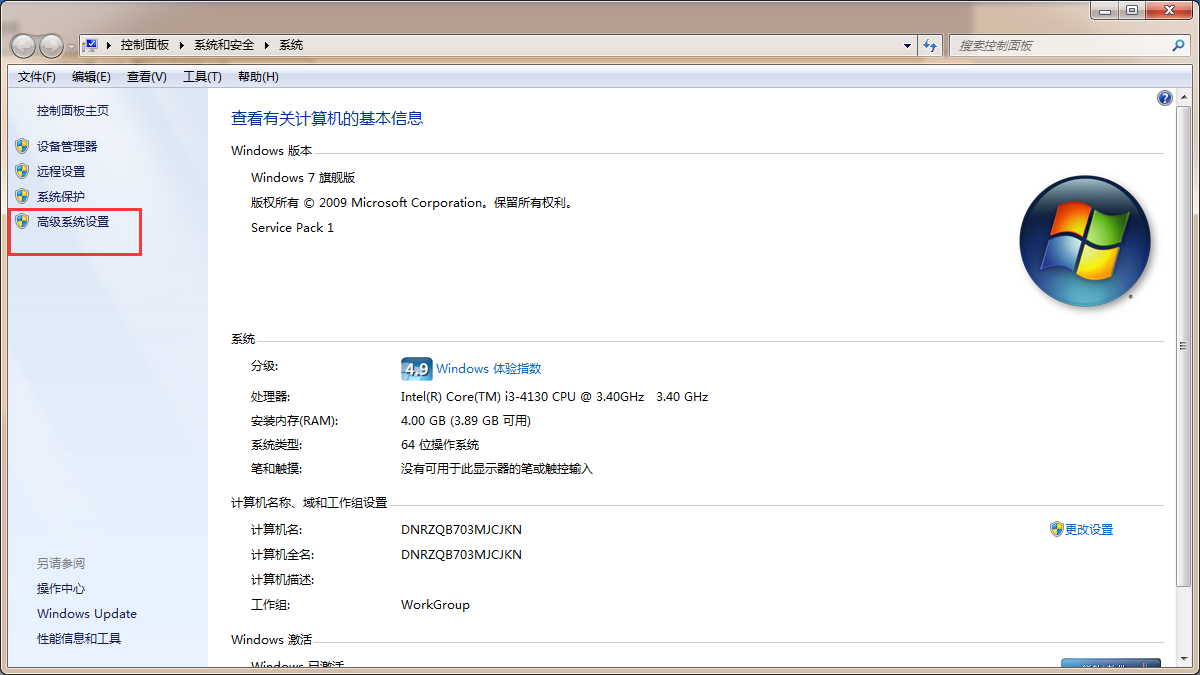Open the Windows 体验指数 link
This screenshot has height=675, width=1200.
[488, 369]
